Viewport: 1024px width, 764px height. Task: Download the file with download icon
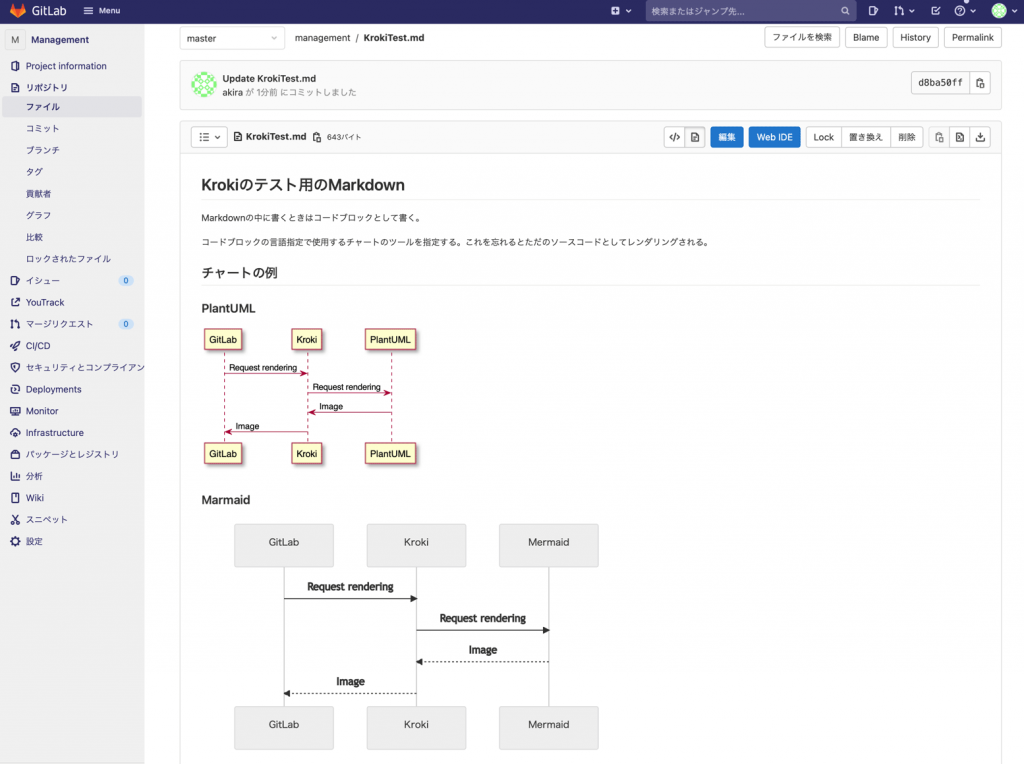tap(980, 137)
